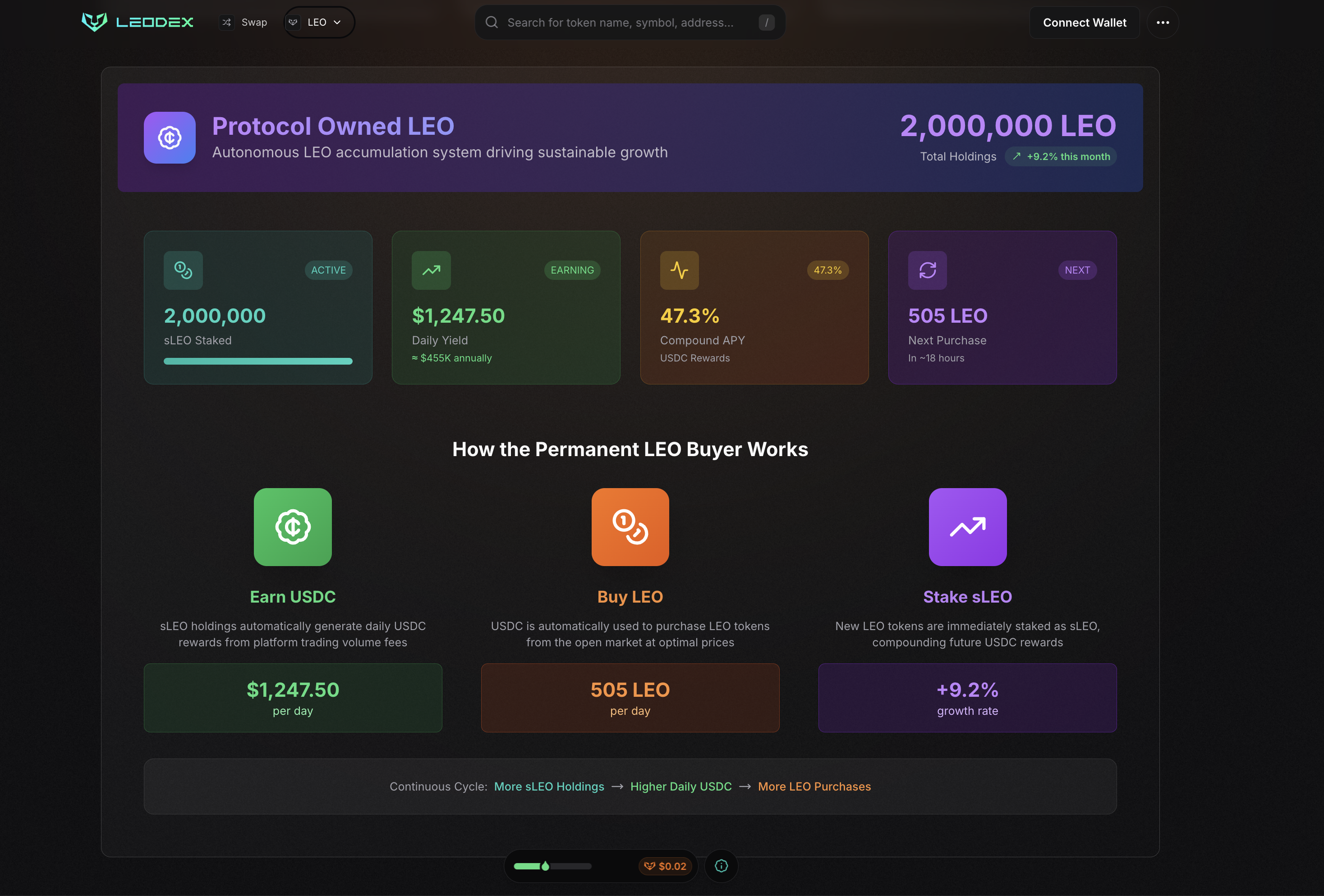The height and width of the screenshot is (896, 1324).
Task: Click the +9.2% this month badge
Action: click(1060, 156)
